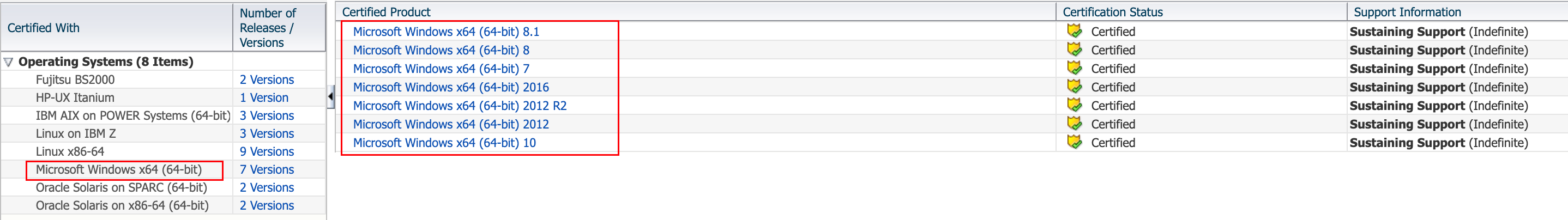Viewport: 1568px width, 220px height.
Task: Sort by the Certification Status column header
Action: click(1201, 11)
